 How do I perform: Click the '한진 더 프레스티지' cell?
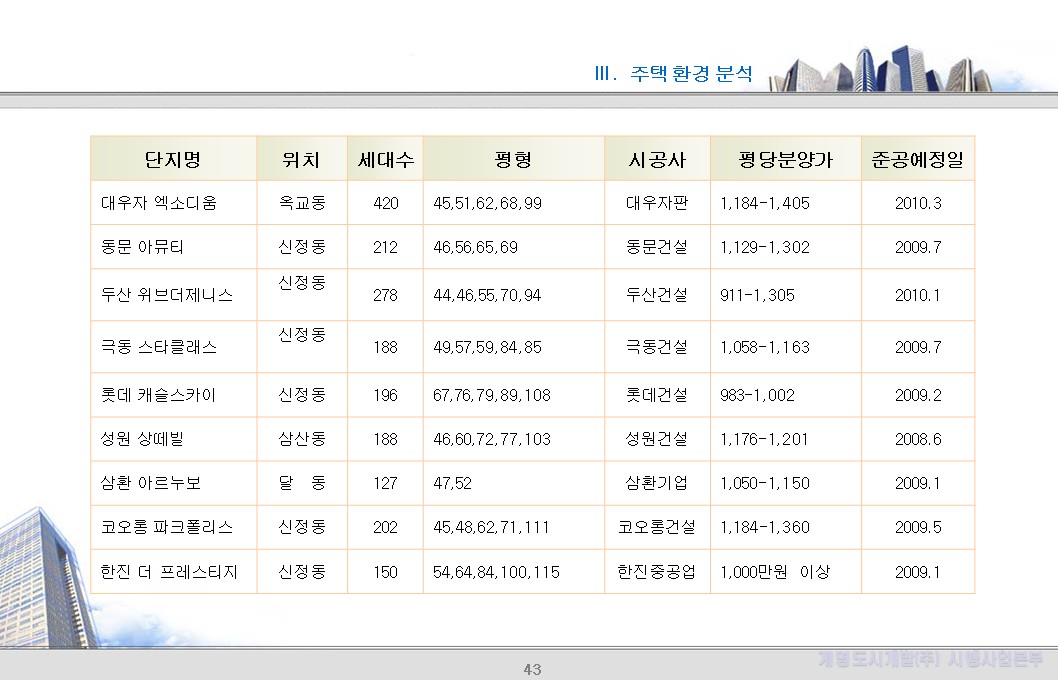pos(170,572)
